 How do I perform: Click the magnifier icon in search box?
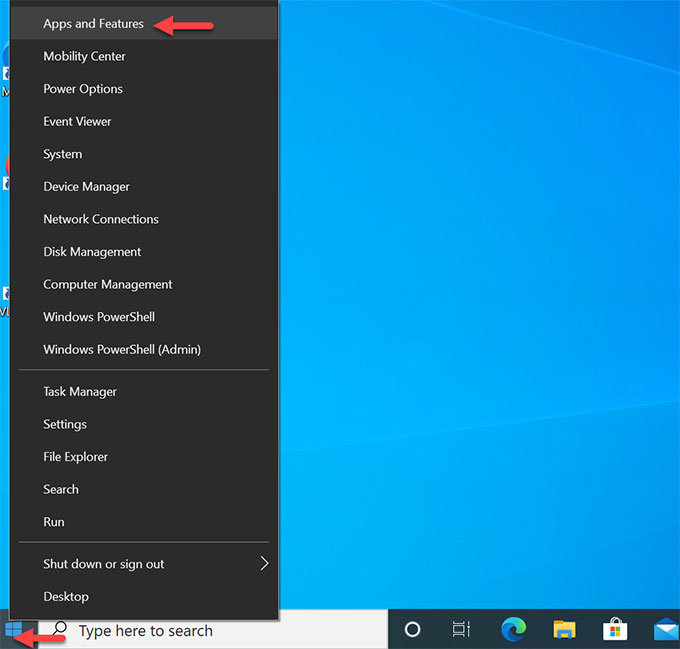[59, 629]
